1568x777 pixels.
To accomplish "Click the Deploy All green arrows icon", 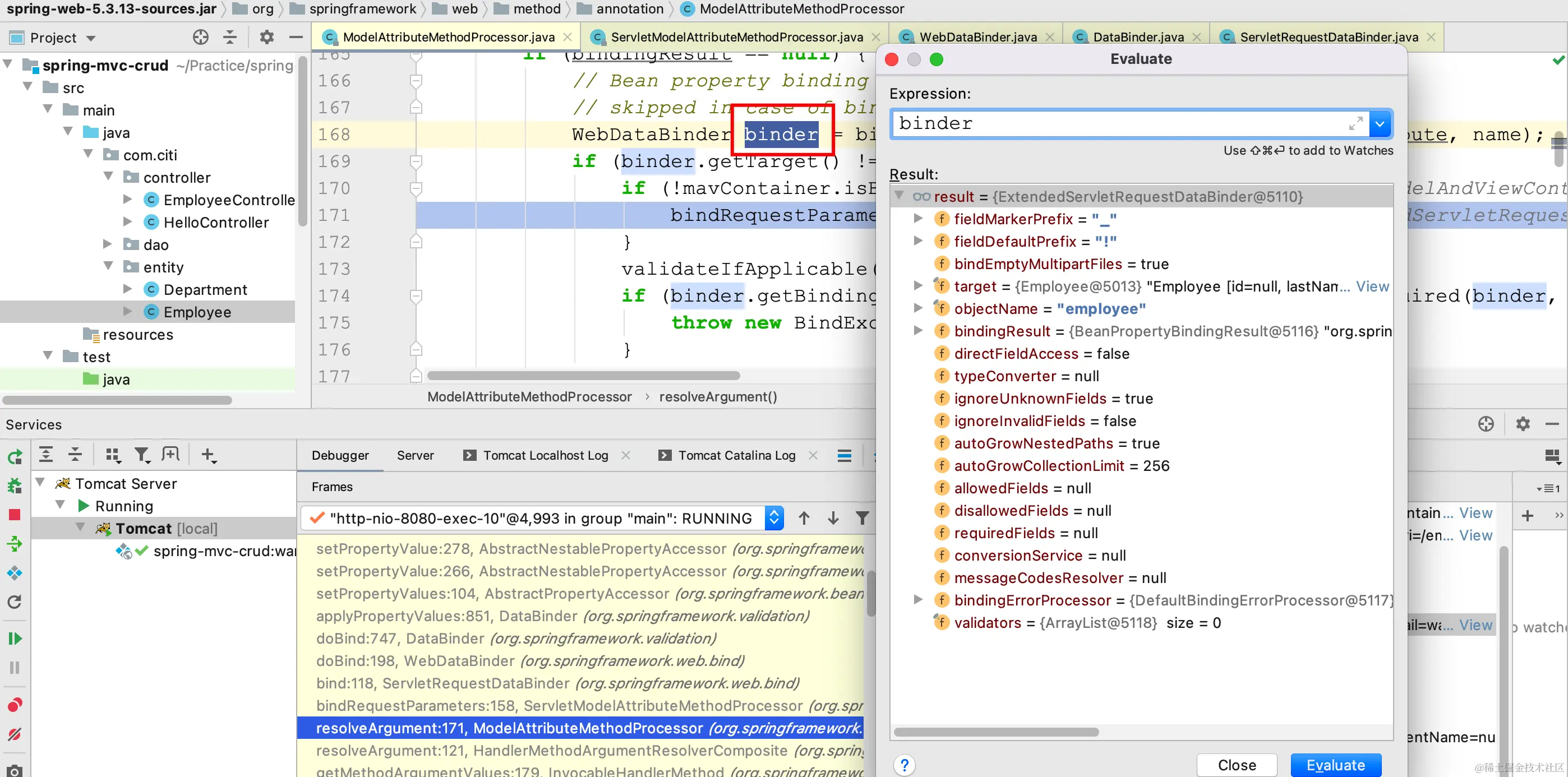I will [15, 543].
